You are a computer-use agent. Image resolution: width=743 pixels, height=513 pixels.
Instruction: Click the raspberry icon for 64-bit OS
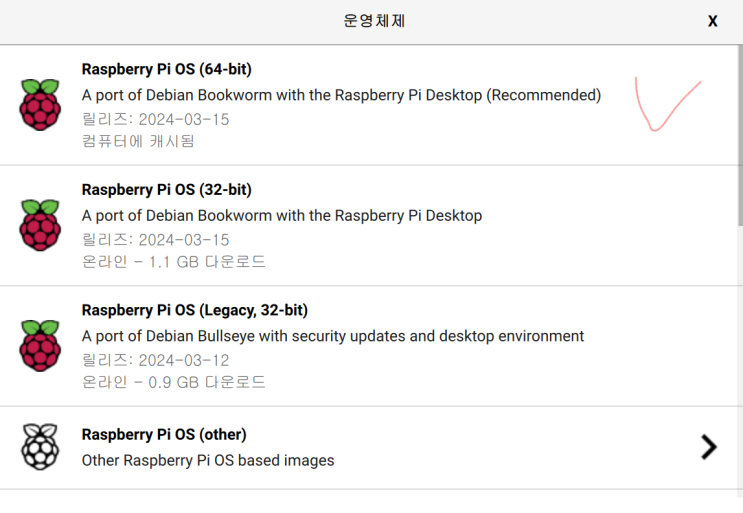[x=40, y=105]
